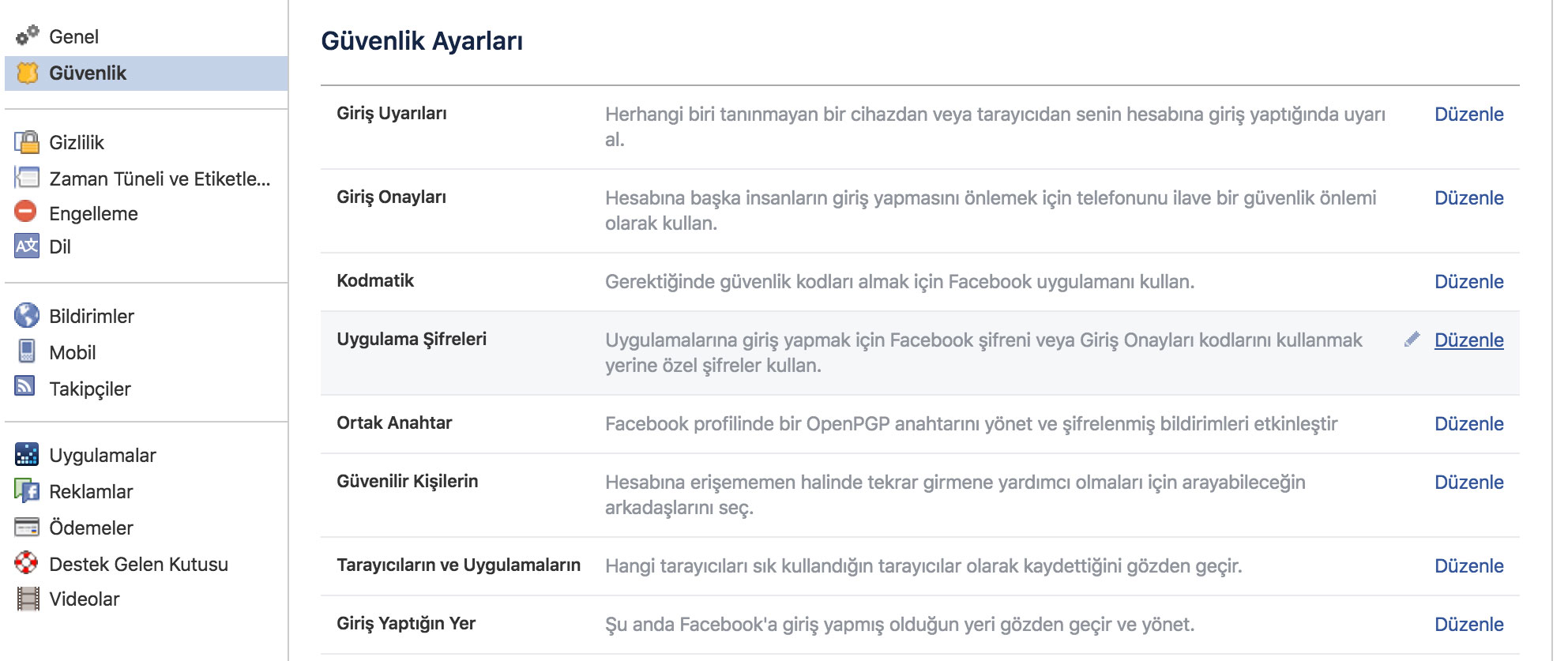Open Bildirimler settings
Screen dimensions: 1568x661
92,316
